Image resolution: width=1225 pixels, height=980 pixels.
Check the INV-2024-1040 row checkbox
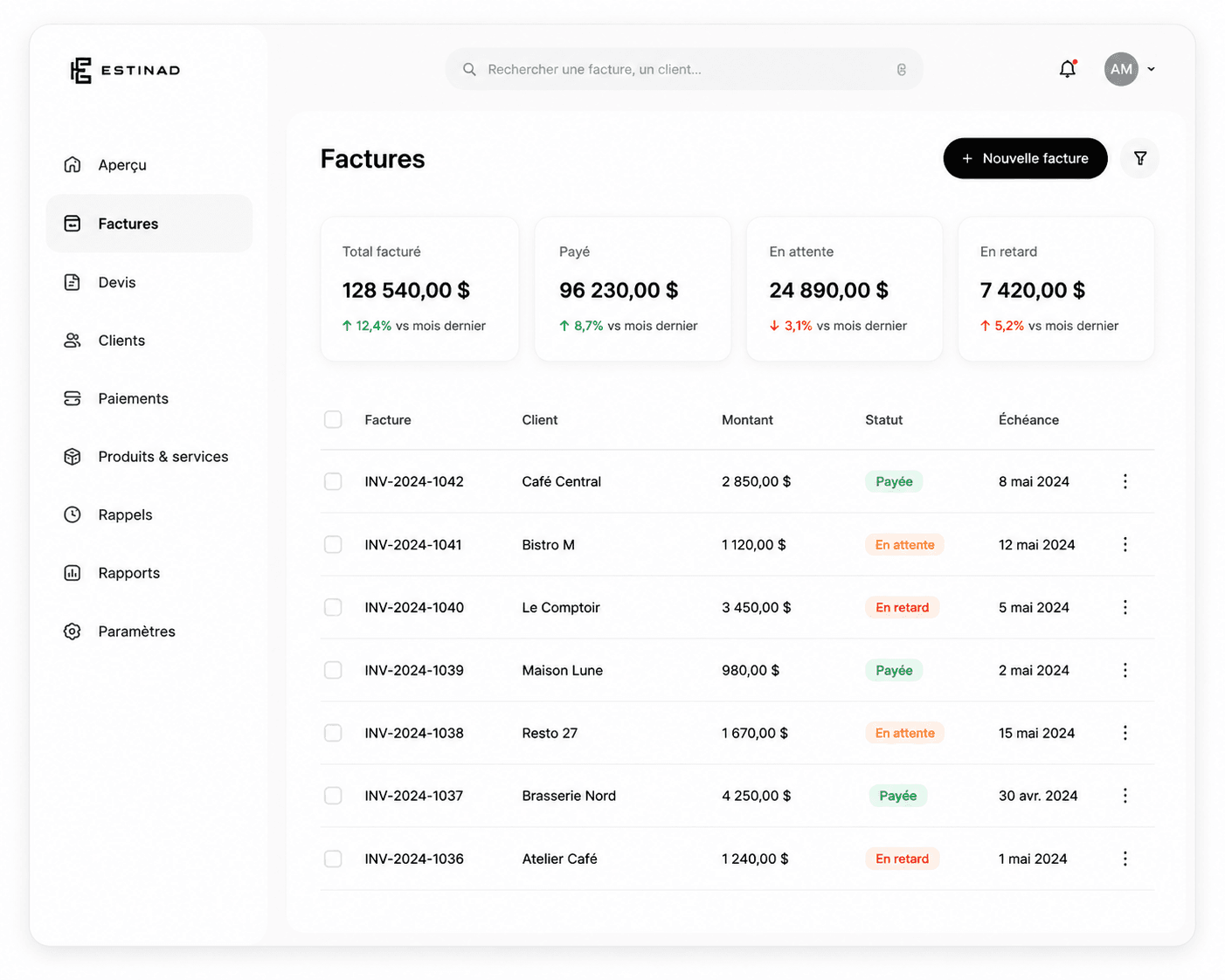[333, 607]
